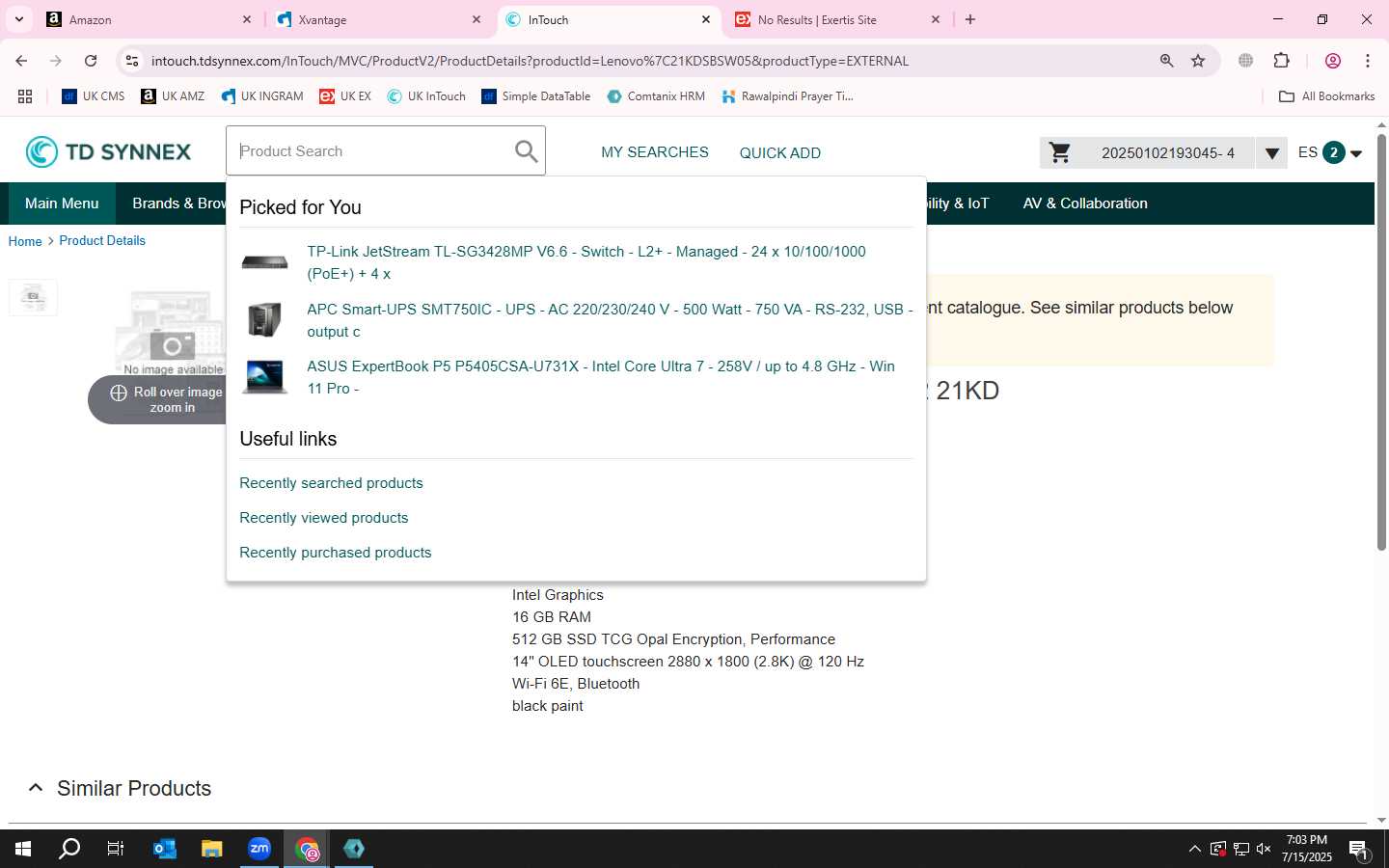Go to Home breadcrumb

(x=25, y=241)
